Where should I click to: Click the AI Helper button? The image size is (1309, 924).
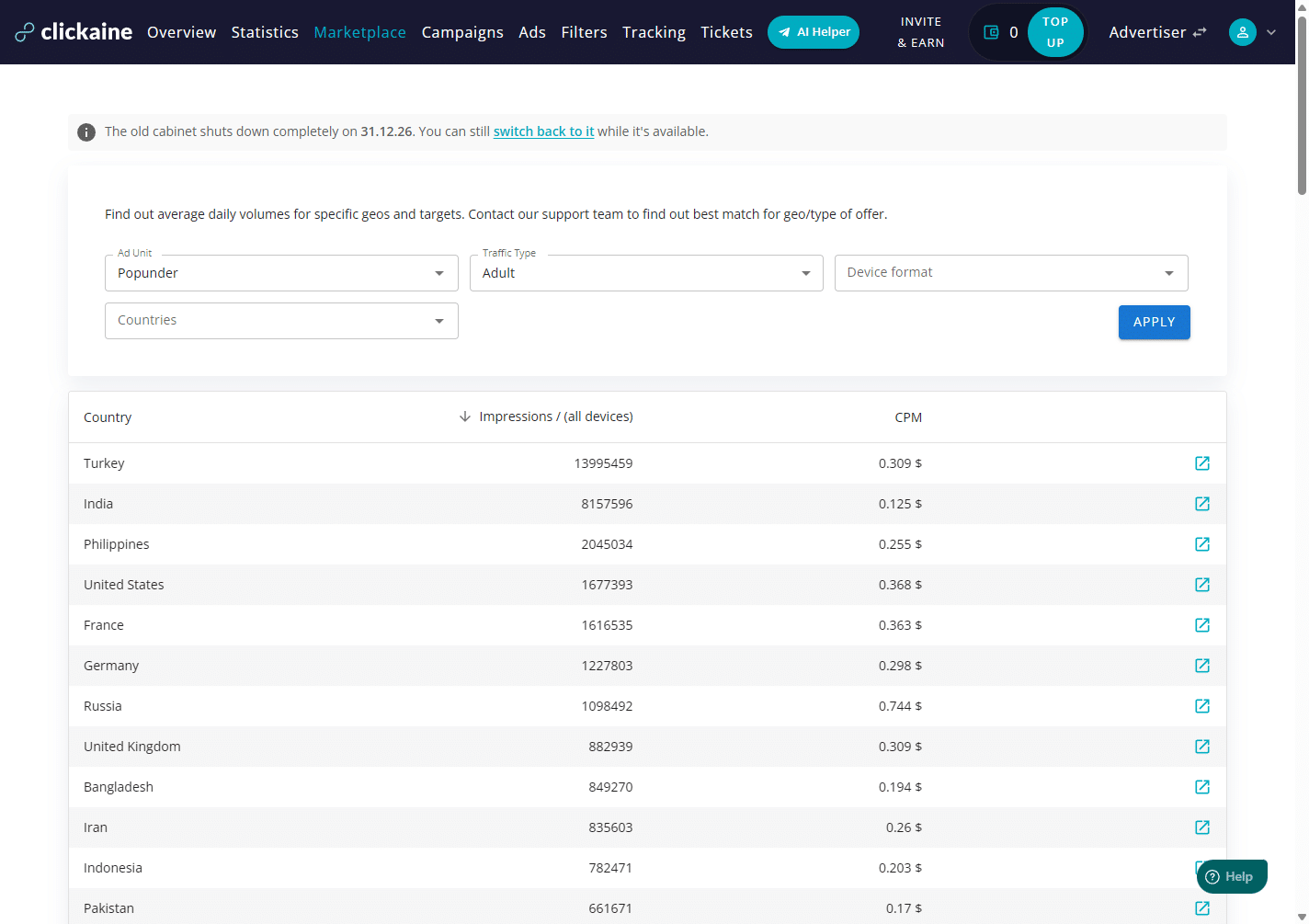coord(814,32)
